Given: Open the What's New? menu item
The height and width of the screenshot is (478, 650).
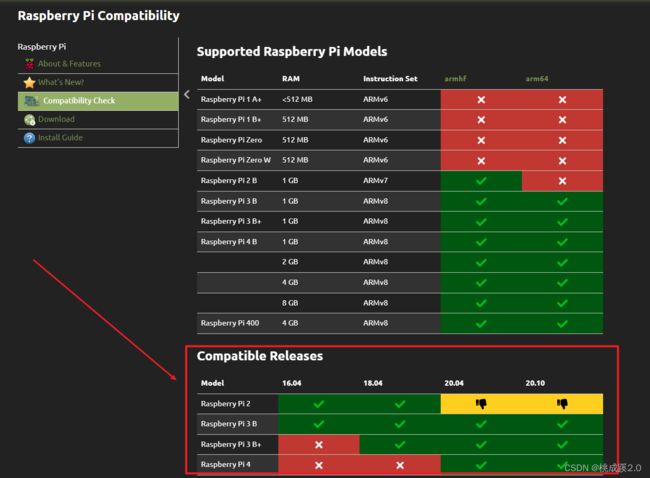Looking at the screenshot, I should (x=61, y=82).
